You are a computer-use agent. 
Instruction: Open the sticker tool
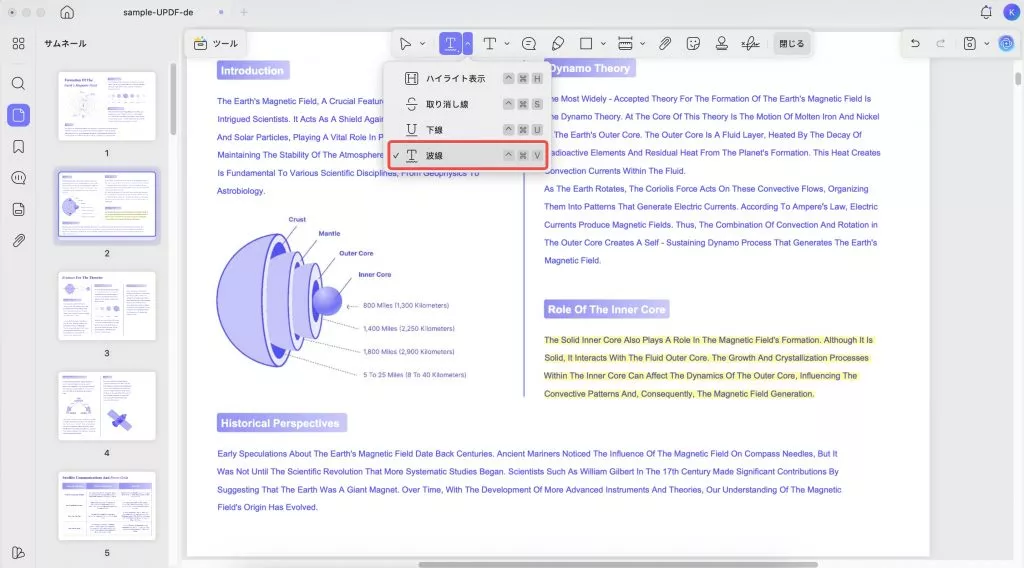click(x=693, y=44)
